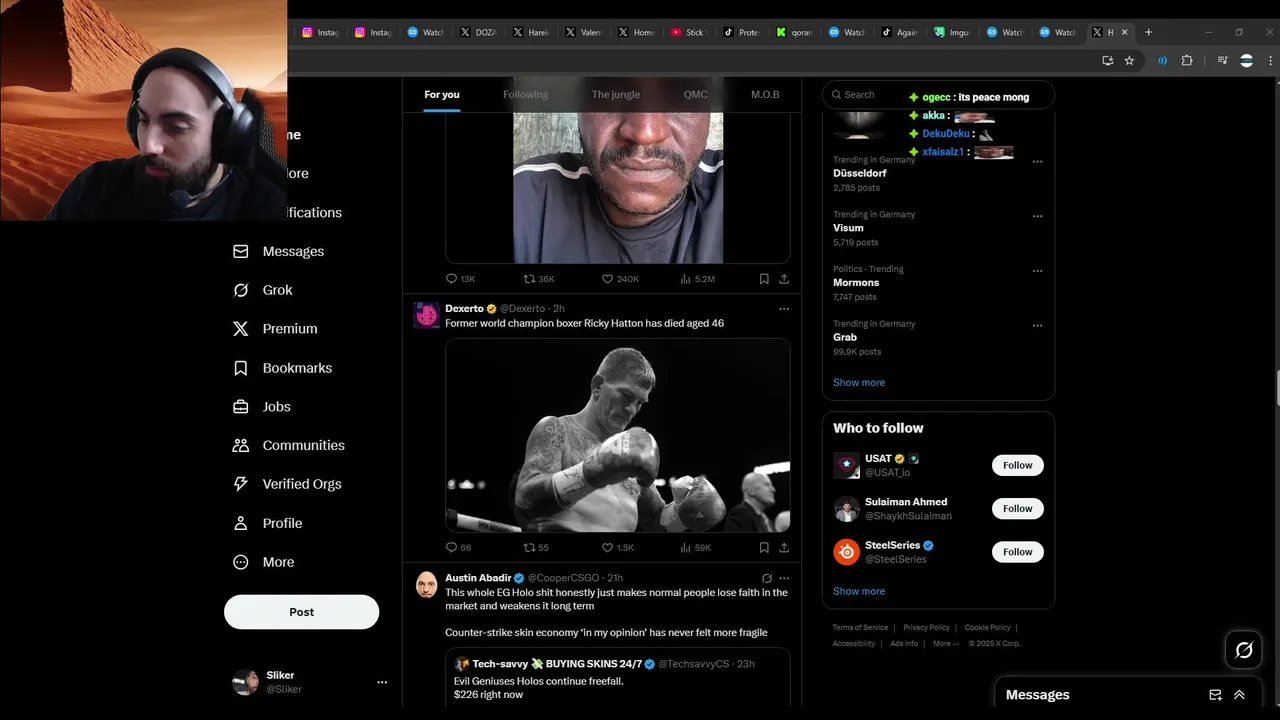Bookmark this page with the star icon
Viewport: 1280px width, 720px height.
click(1129, 60)
